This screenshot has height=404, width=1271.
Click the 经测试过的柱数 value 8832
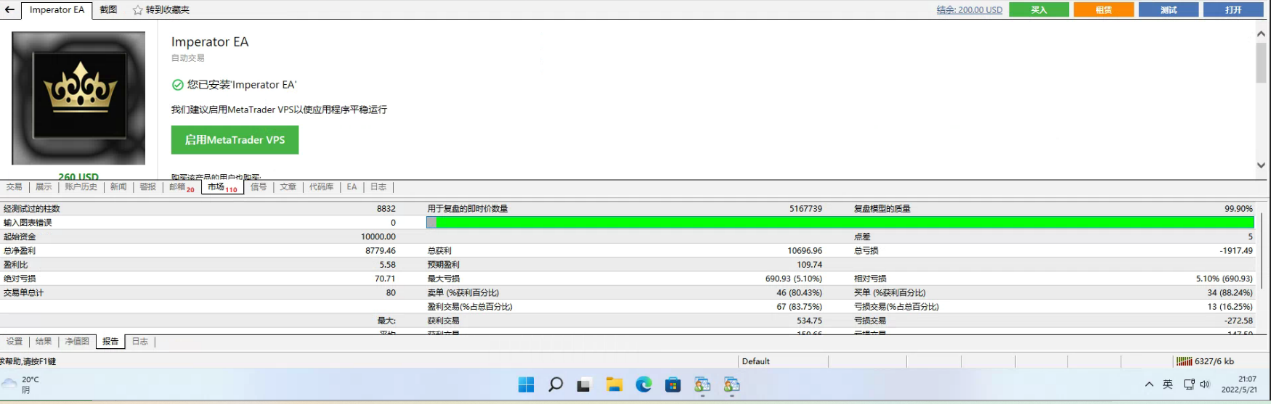(386, 208)
